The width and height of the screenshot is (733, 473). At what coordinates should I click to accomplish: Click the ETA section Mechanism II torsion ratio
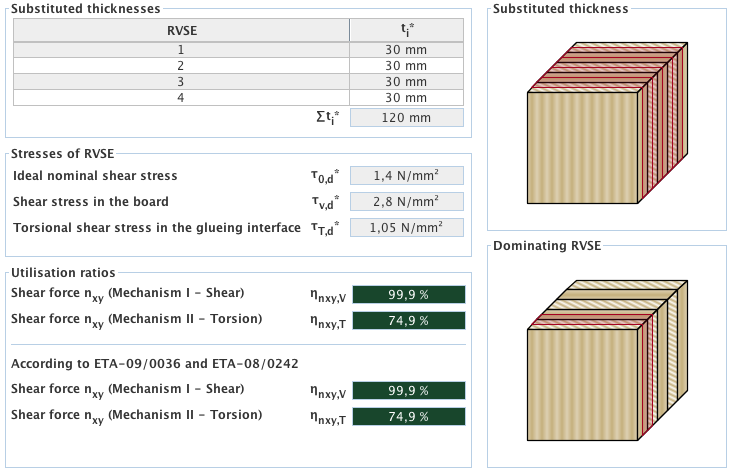click(x=410, y=416)
